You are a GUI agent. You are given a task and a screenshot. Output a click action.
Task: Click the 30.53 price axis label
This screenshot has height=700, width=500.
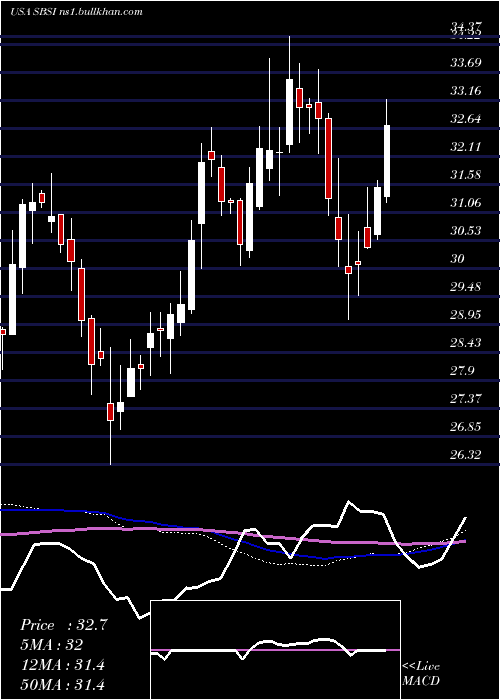pos(466,231)
